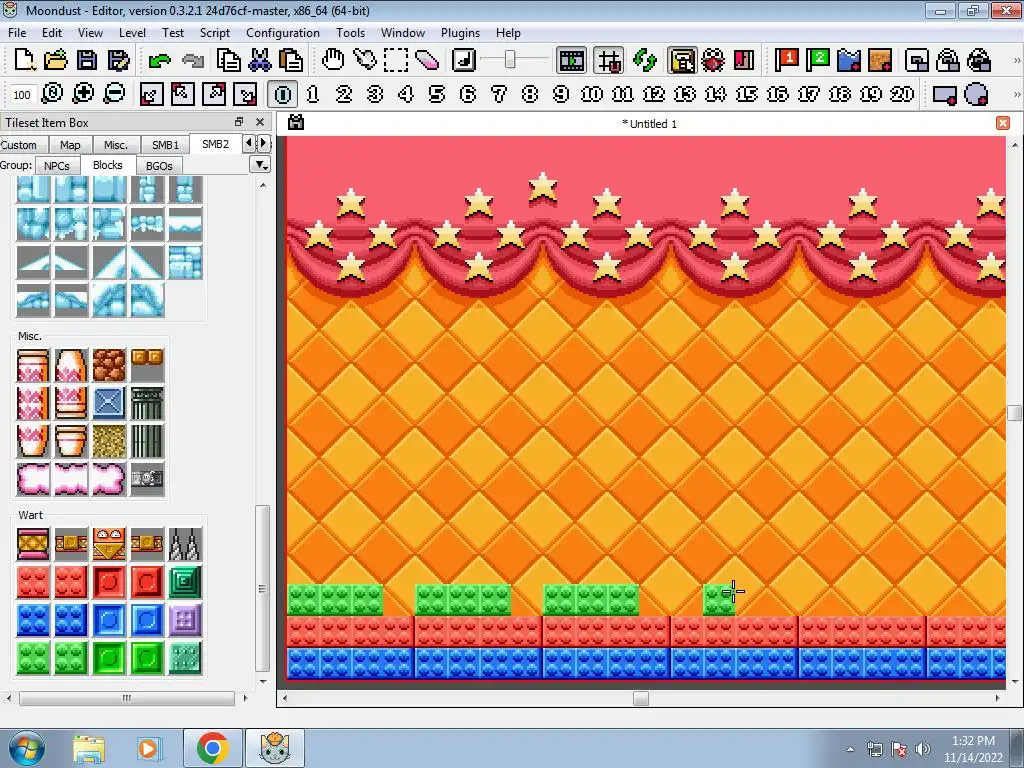Switch to section 20
Viewport: 1024px width, 768px height.
(x=902, y=94)
